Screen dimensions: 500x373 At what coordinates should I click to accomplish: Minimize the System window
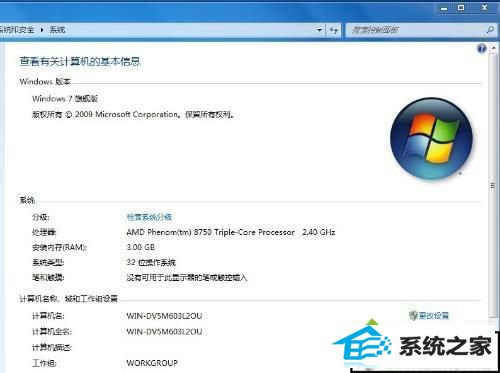(x=444, y=8)
